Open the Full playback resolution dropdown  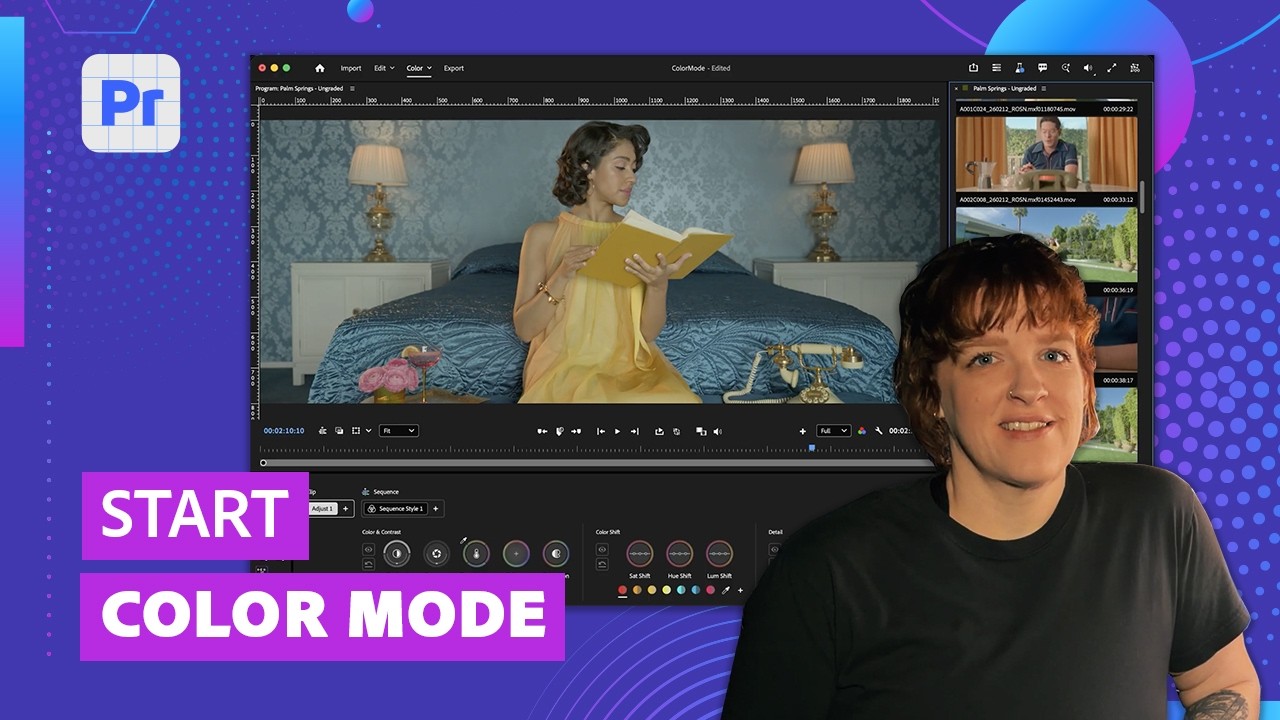[x=833, y=431]
